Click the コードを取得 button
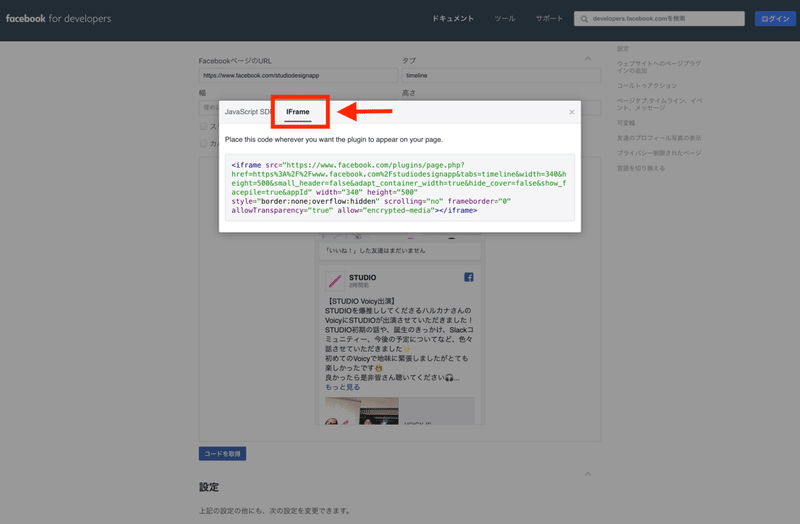 [x=222, y=454]
